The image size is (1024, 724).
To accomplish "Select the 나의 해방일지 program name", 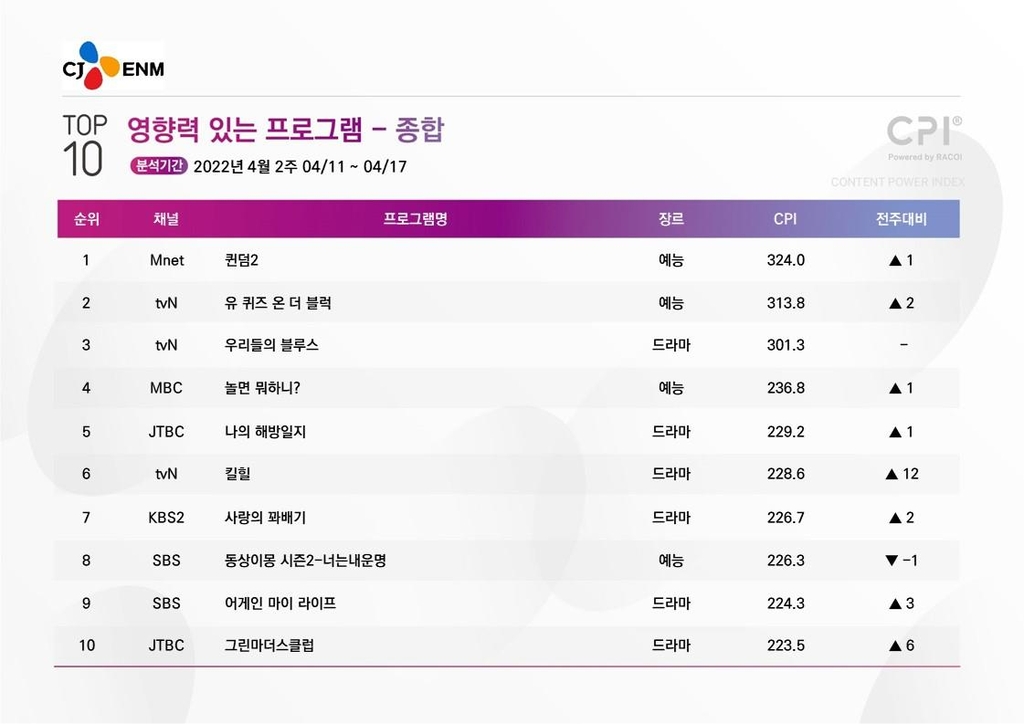I will 265,431.
